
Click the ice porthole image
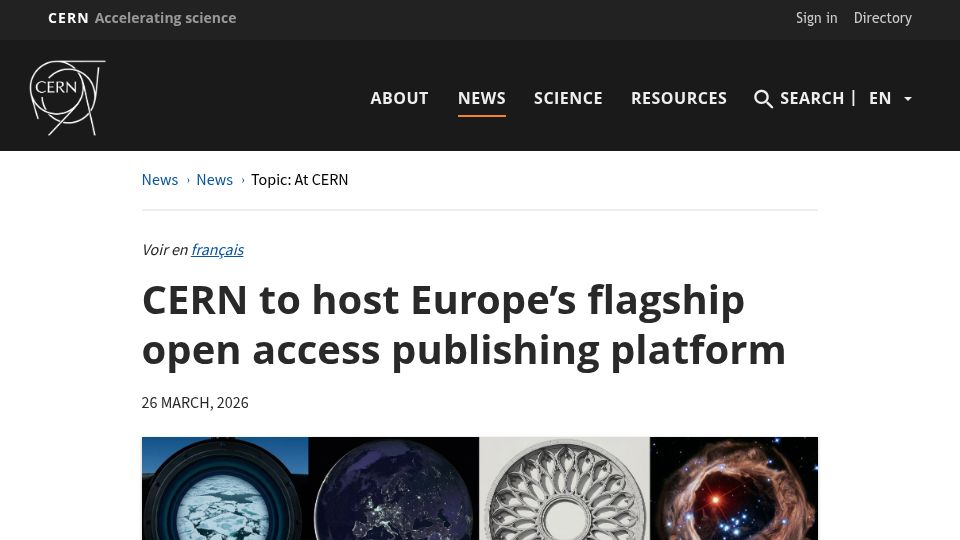[225, 489]
